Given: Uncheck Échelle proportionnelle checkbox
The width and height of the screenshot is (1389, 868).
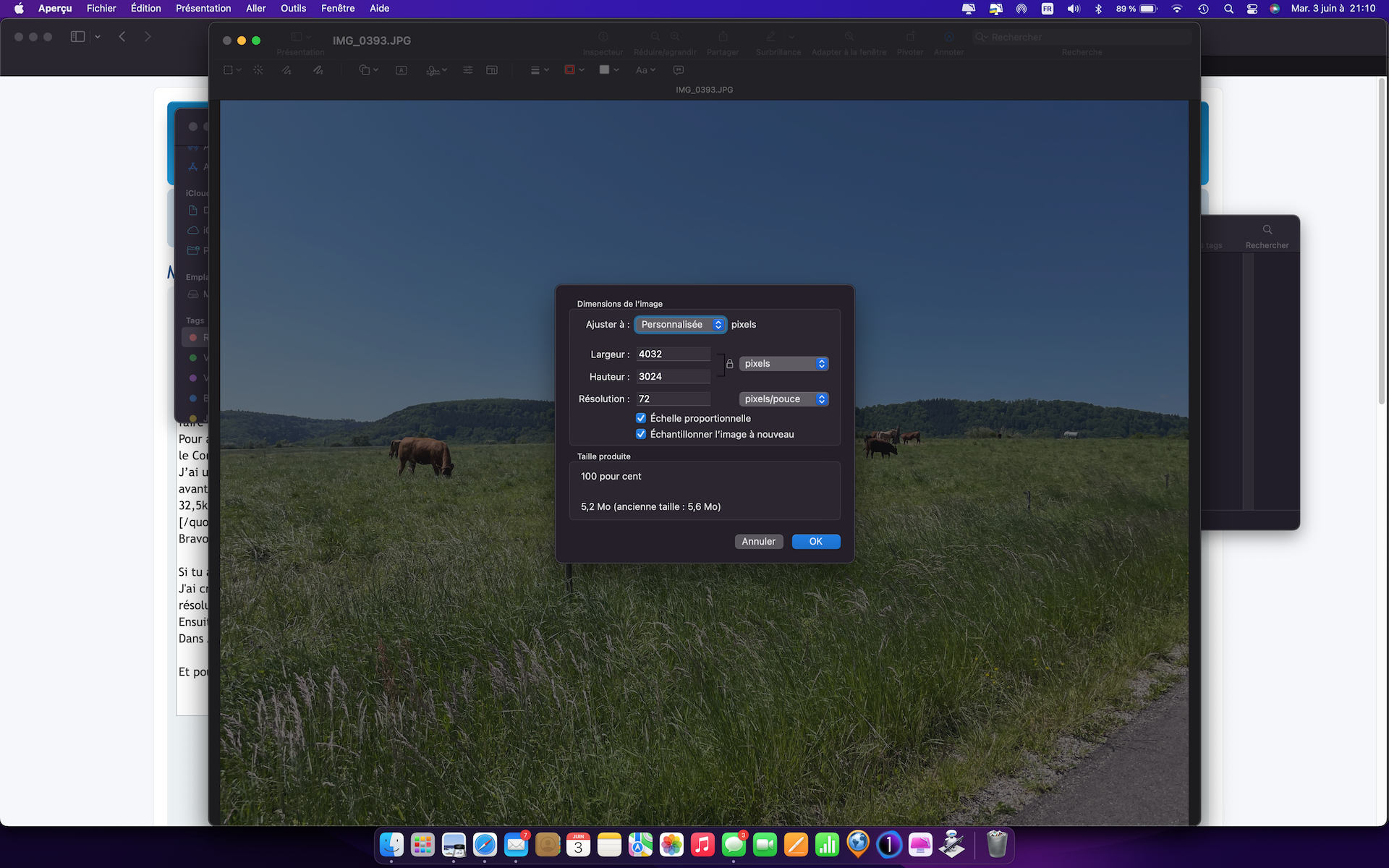Looking at the screenshot, I should point(641,418).
